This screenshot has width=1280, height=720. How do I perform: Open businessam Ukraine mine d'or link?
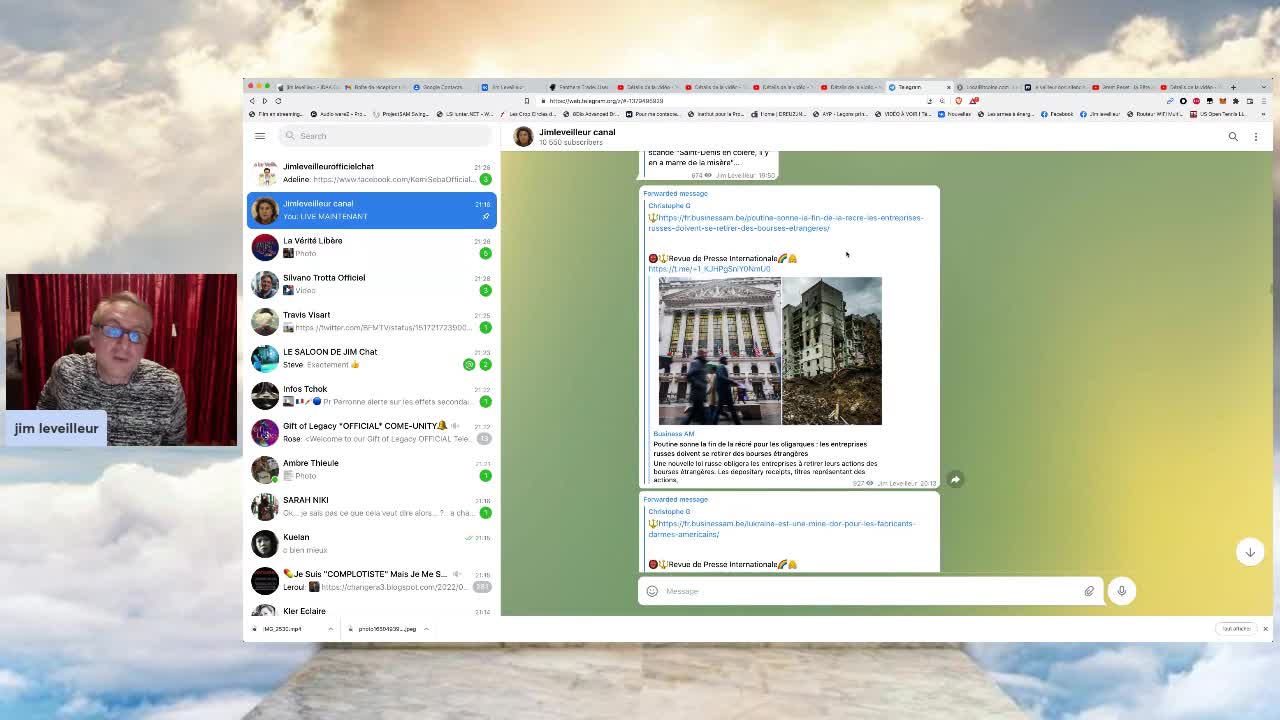point(781,529)
